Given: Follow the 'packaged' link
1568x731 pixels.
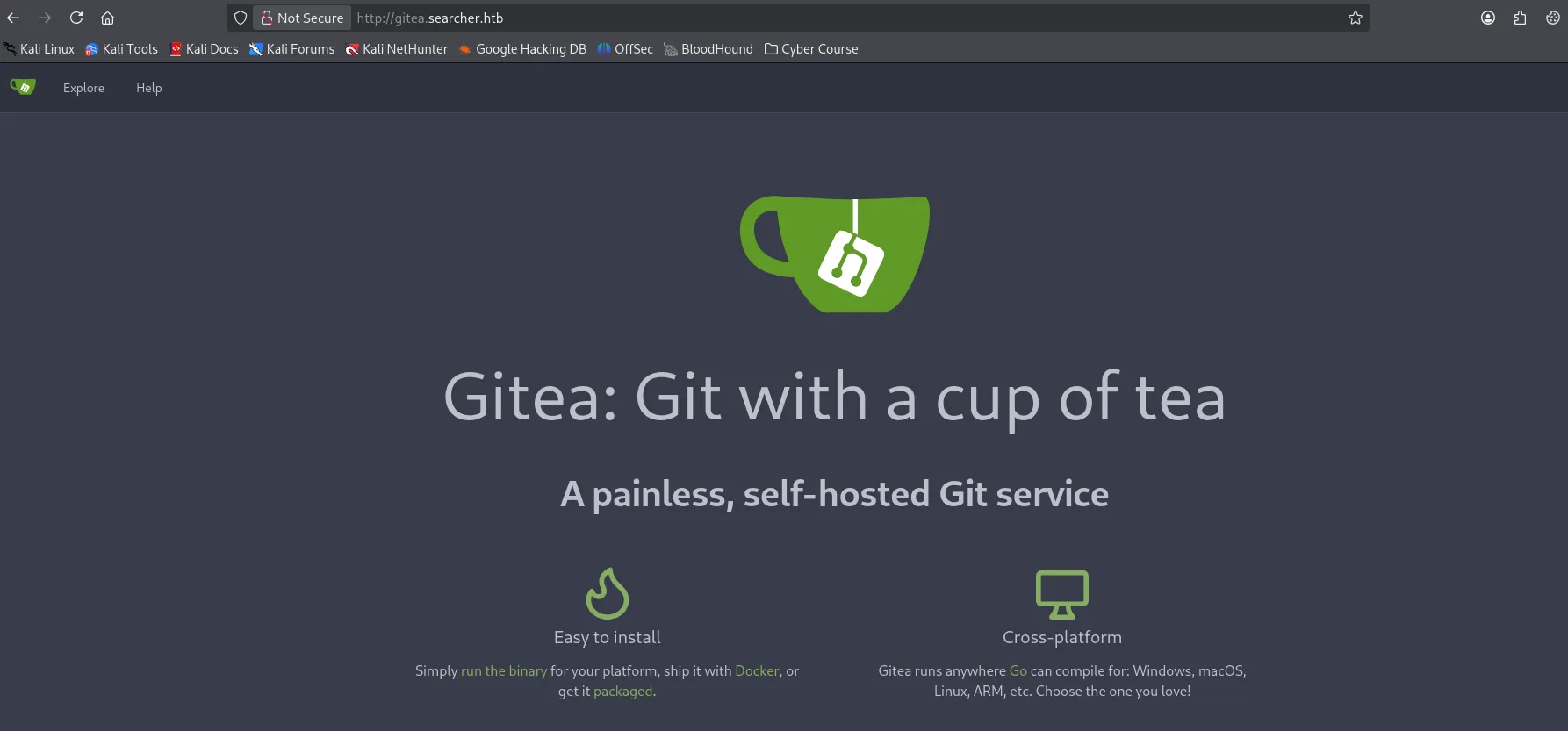Looking at the screenshot, I should tap(623, 692).
